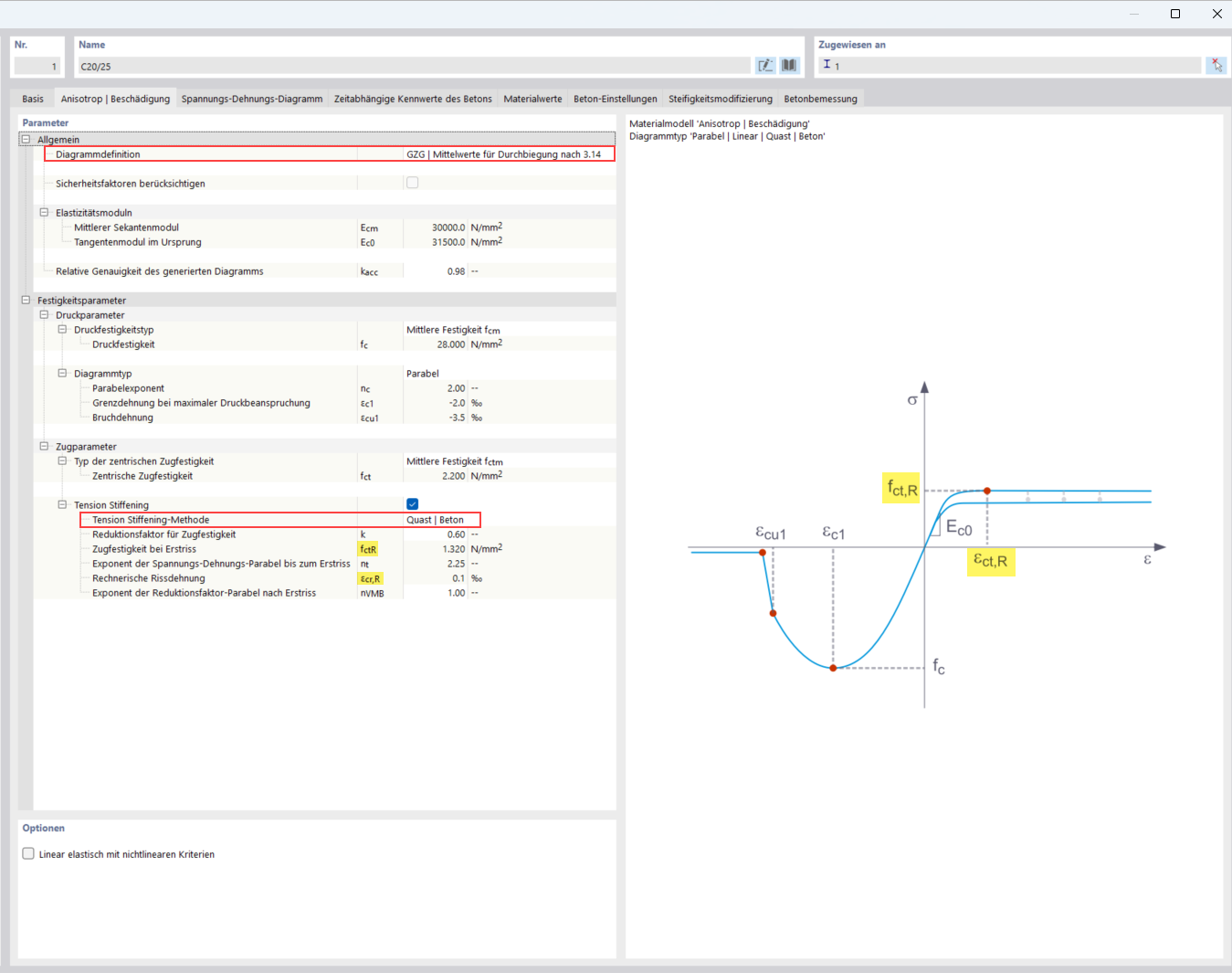
Task: Open the Spannungs-Dehnungs-Diagramm tab
Action: point(252,98)
